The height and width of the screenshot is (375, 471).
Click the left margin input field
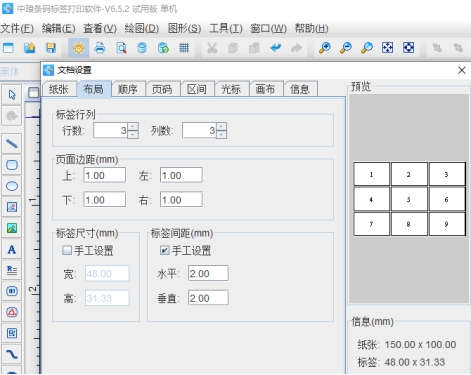[x=181, y=175]
